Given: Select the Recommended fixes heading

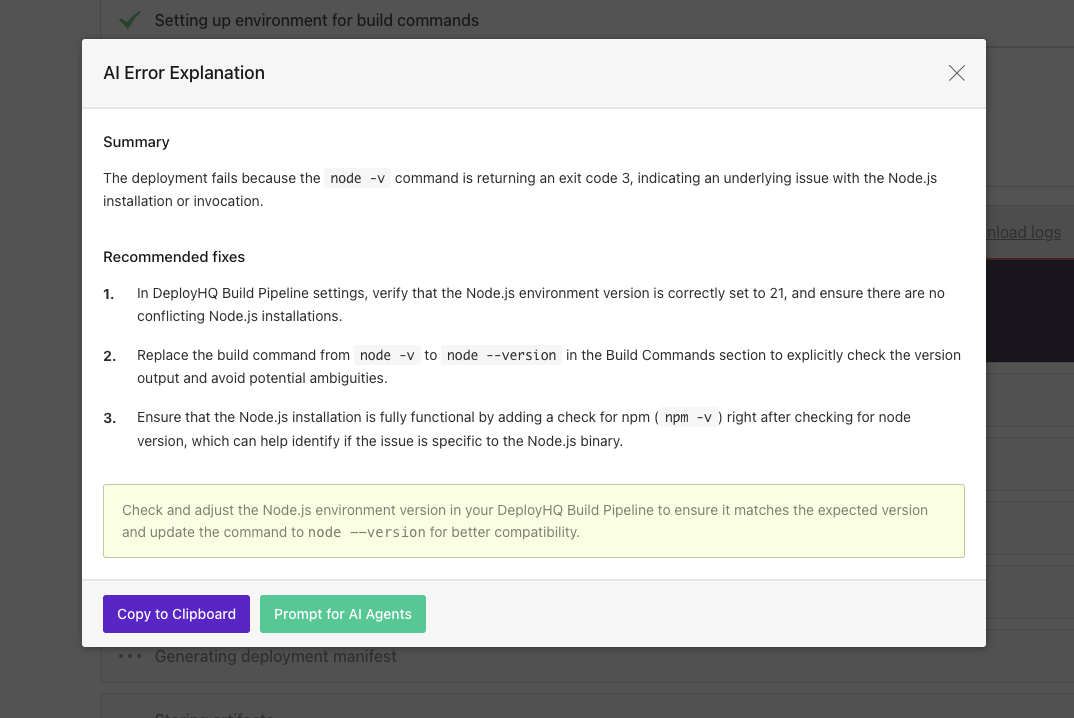Looking at the screenshot, I should [174, 257].
